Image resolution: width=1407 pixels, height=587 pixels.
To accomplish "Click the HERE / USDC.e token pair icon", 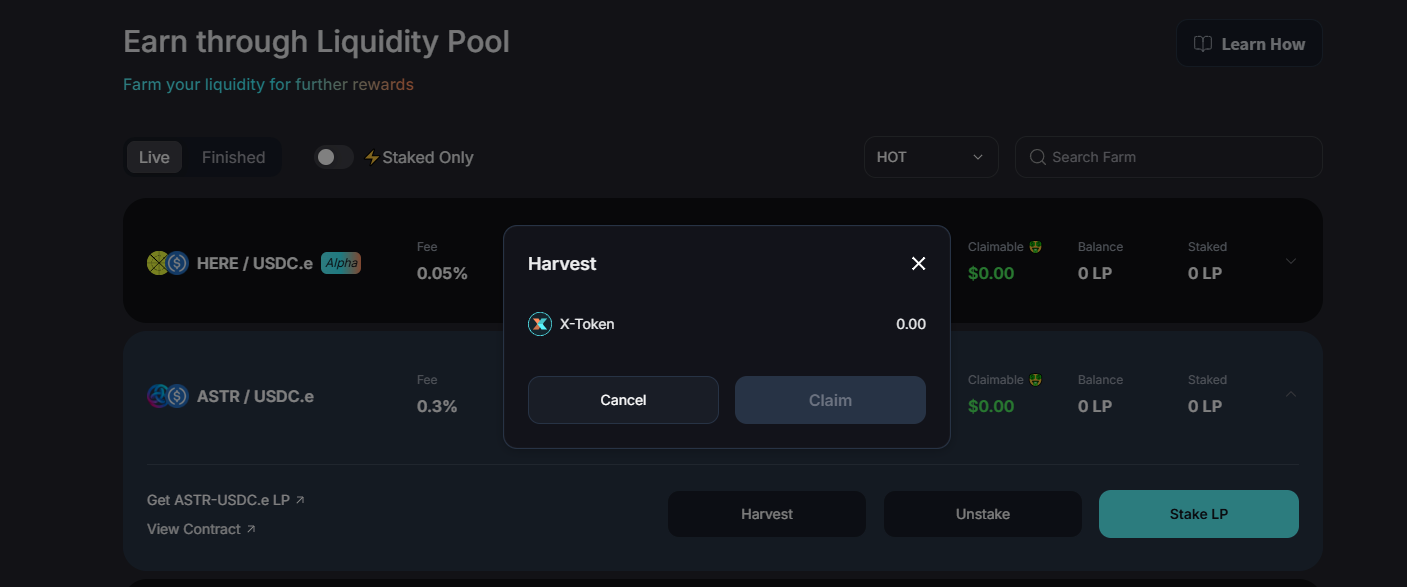I will click(x=168, y=263).
